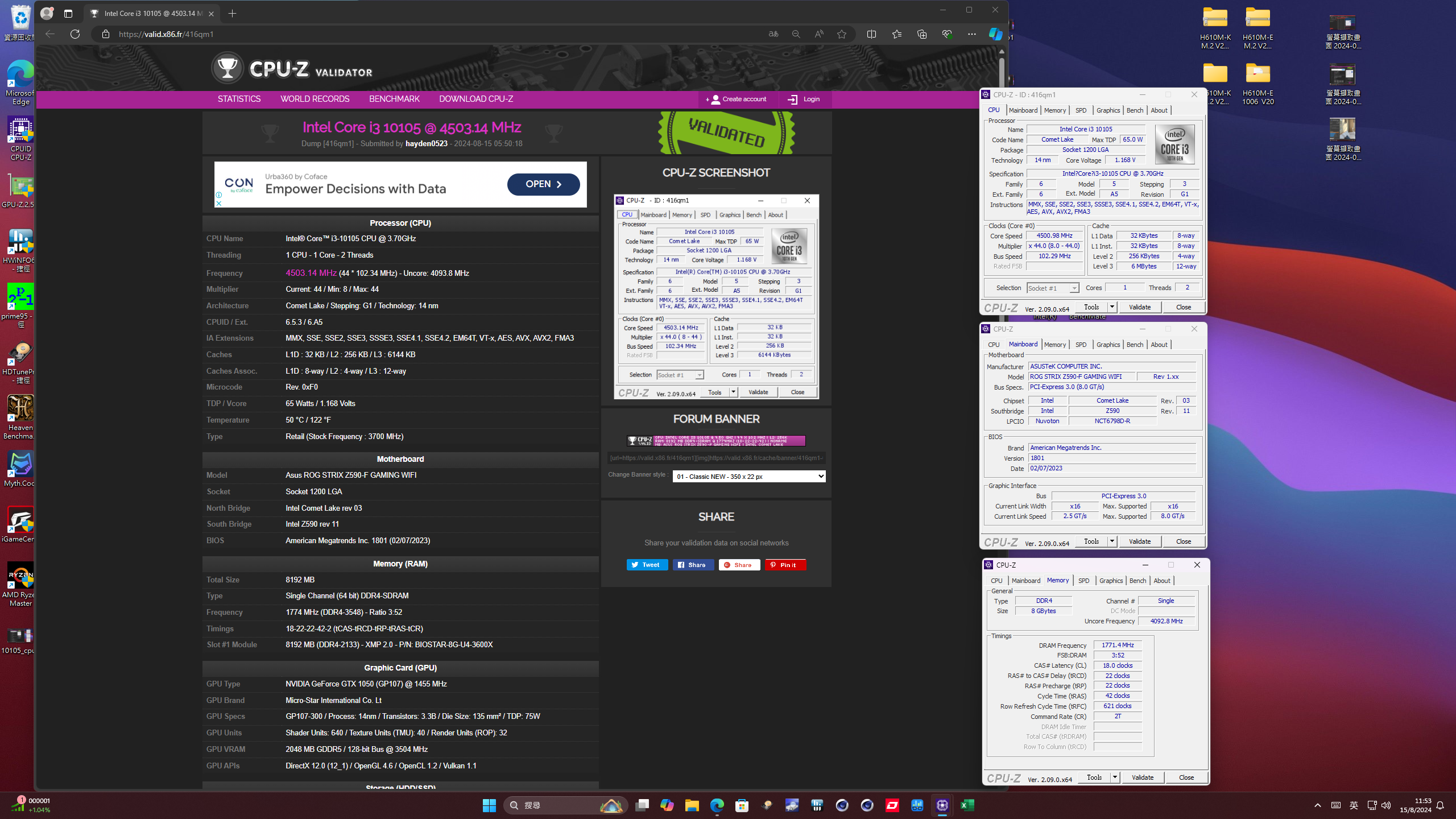Open submitter hayden0523 profile link
Screen dimensions: 1456x819
(427, 144)
